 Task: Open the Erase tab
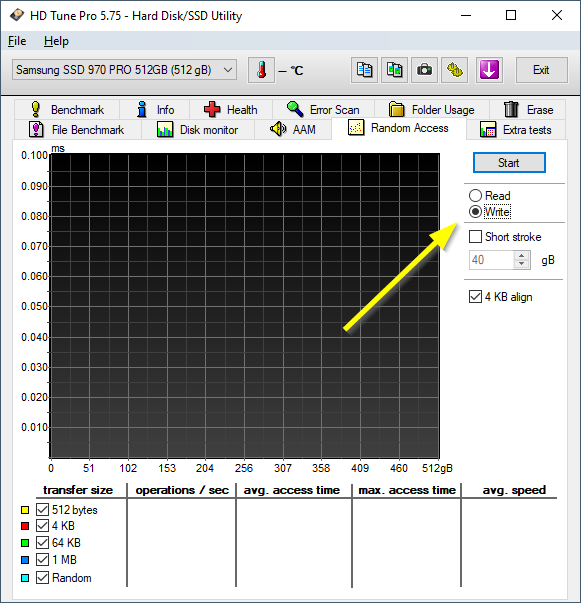click(x=528, y=110)
